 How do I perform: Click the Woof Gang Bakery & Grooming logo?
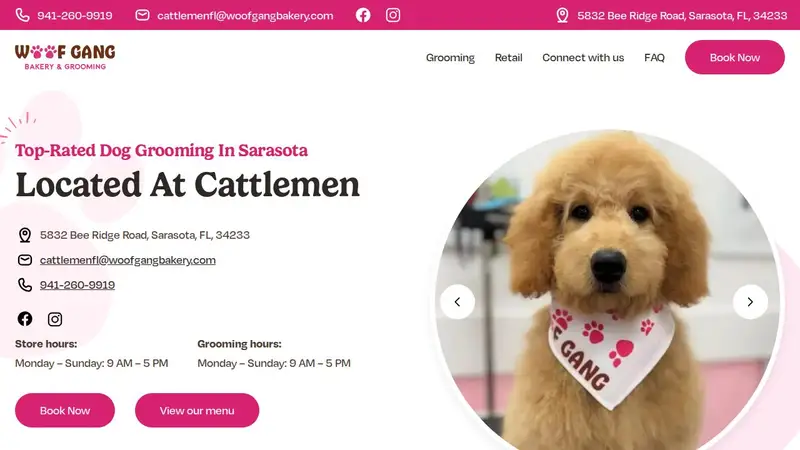click(x=65, y=57)
